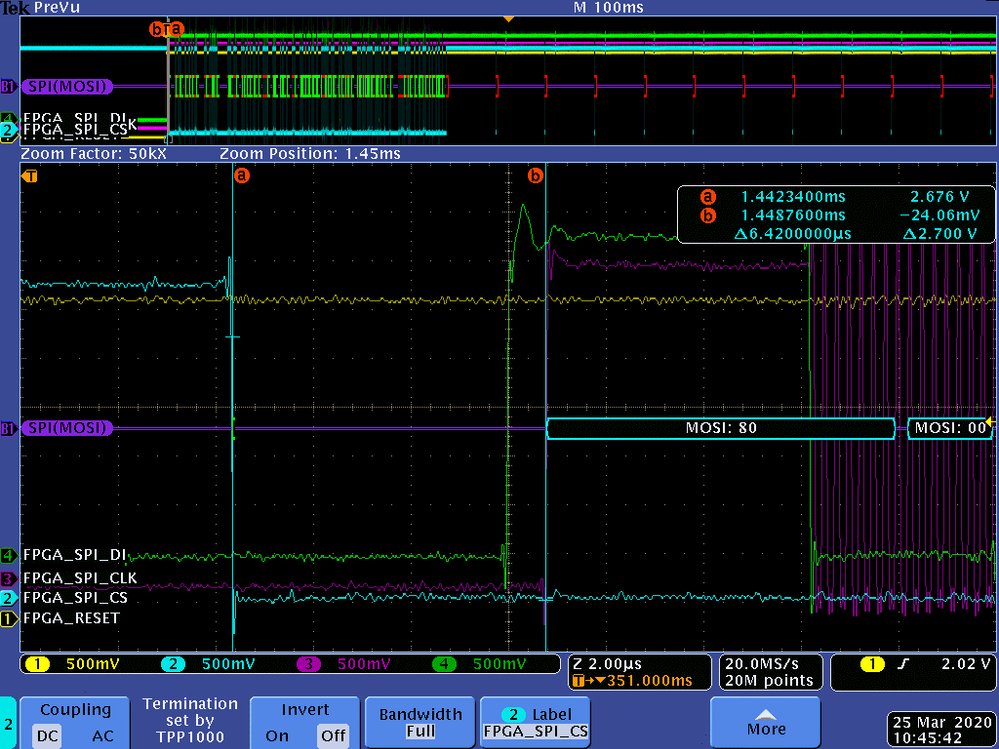Click cursor b voltage -24.06mV
This screenshot has width=999, height=749.
pyautogui.click(x=940, y=215)
